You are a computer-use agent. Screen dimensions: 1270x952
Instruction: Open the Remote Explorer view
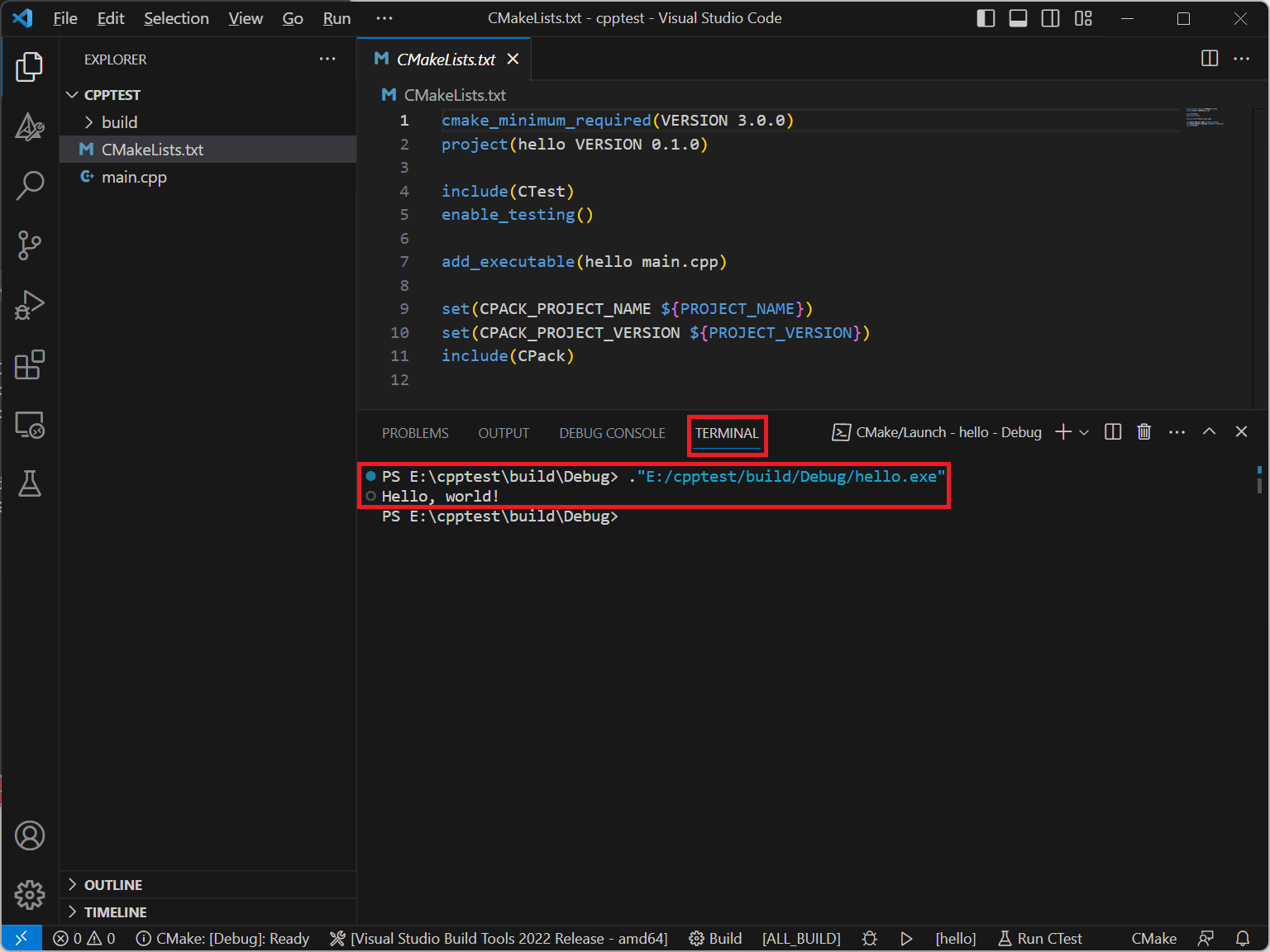[x=30, y=425]
